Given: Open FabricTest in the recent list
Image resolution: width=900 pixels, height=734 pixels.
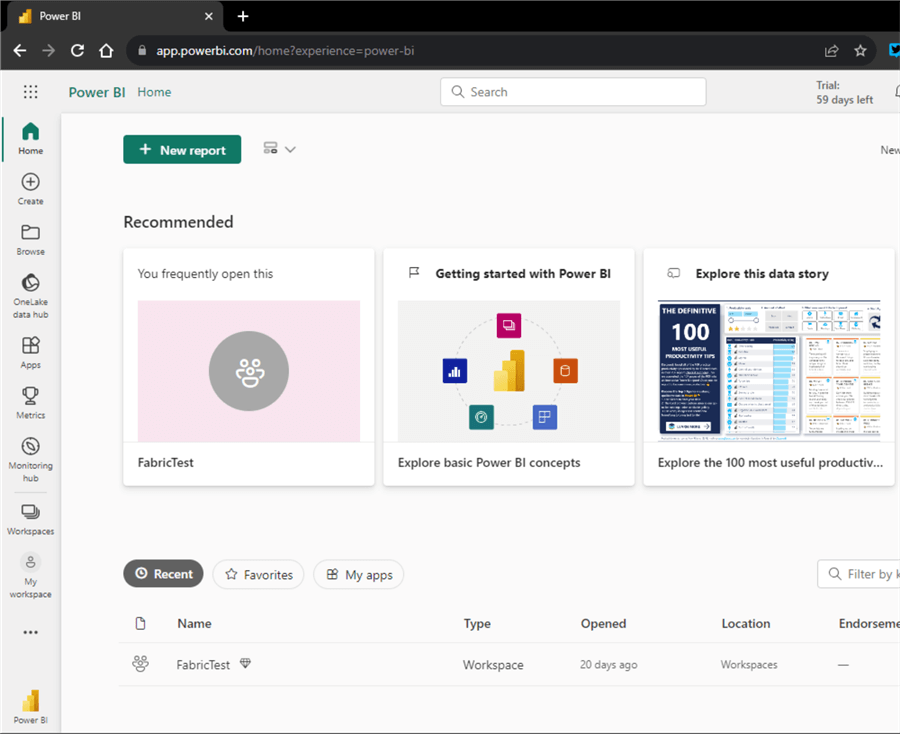Looking at the screenshot, I should 203,665.
